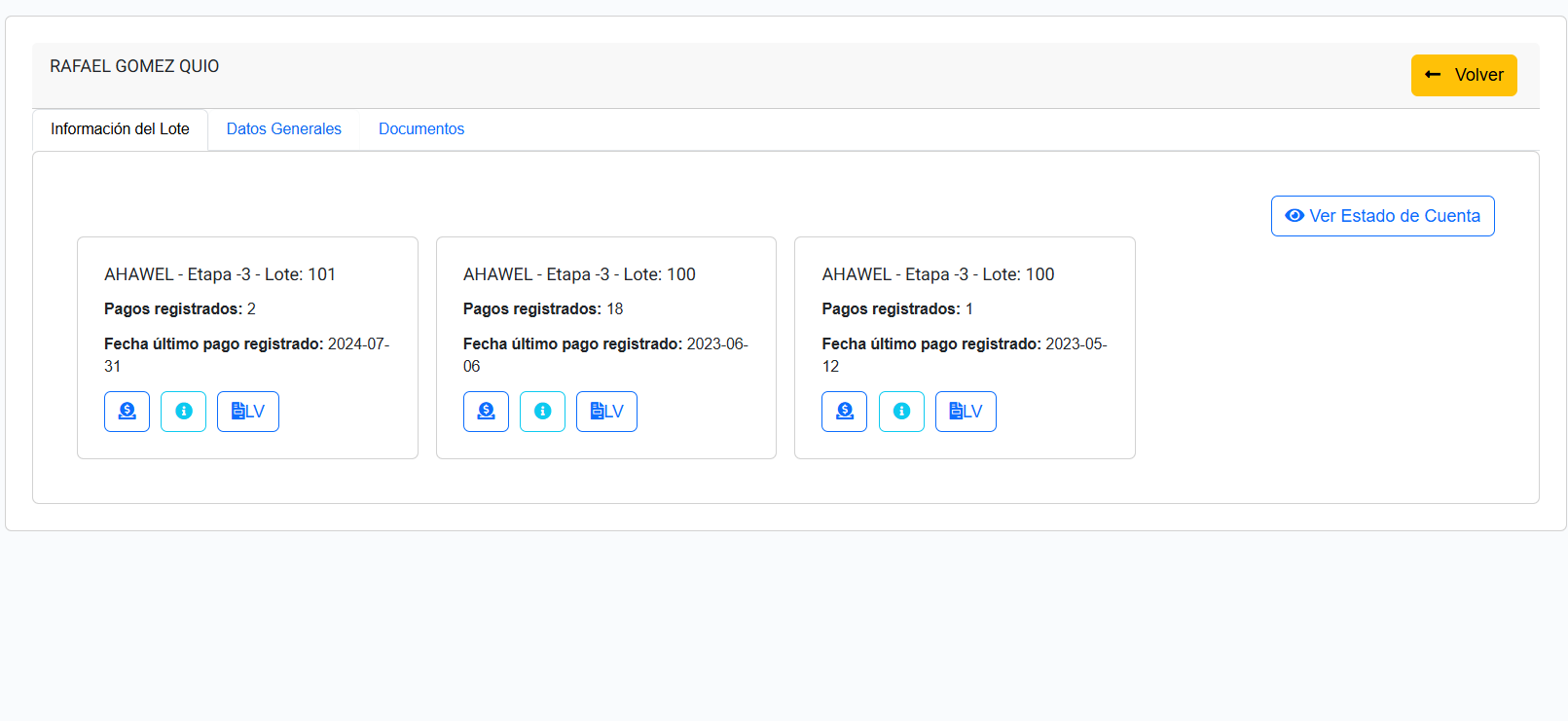Click the RAFAEL GOMEZ QUIO header name
This screenshot has height=721, width=1568.
point(134,66)
